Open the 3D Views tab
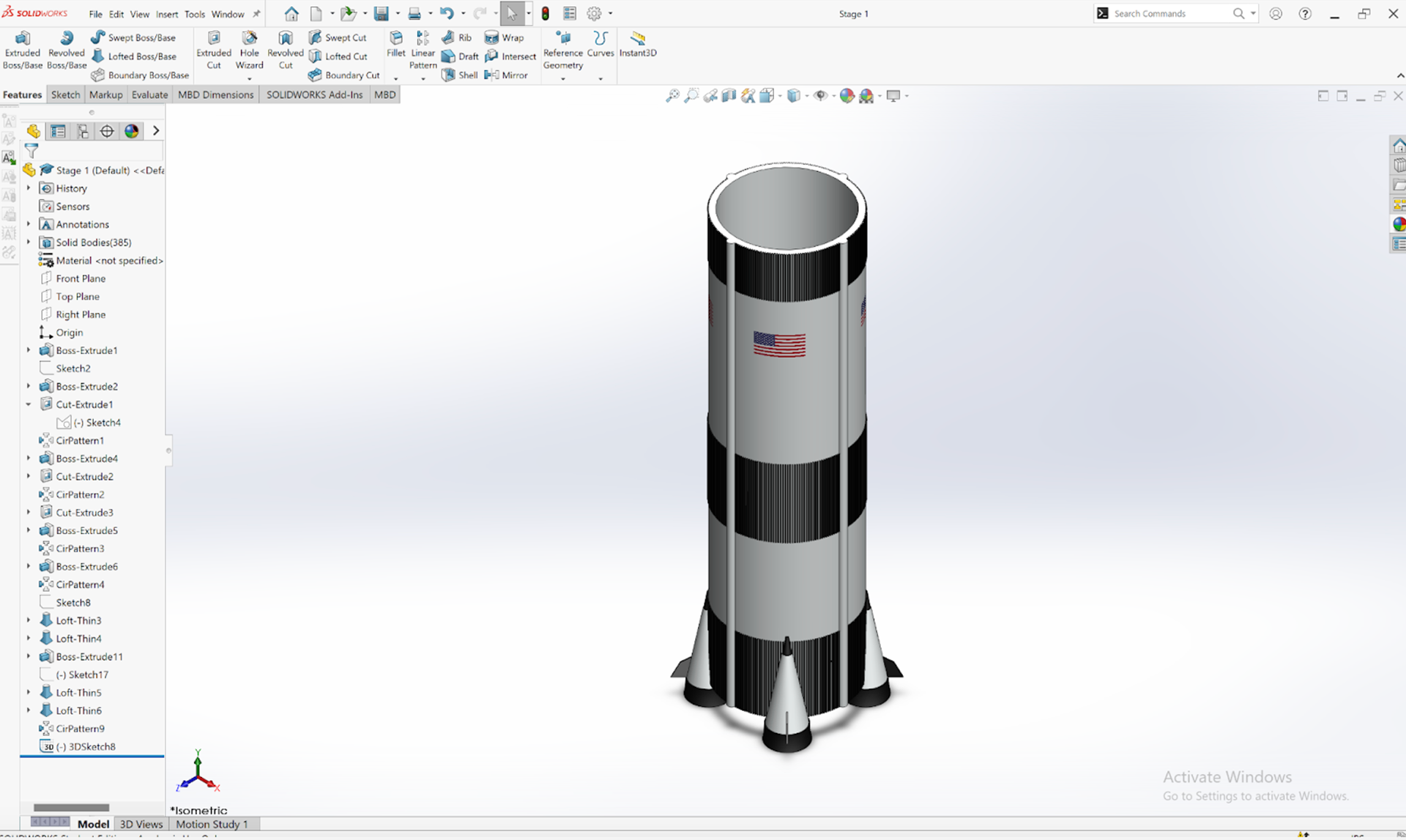 click(141, 824)
